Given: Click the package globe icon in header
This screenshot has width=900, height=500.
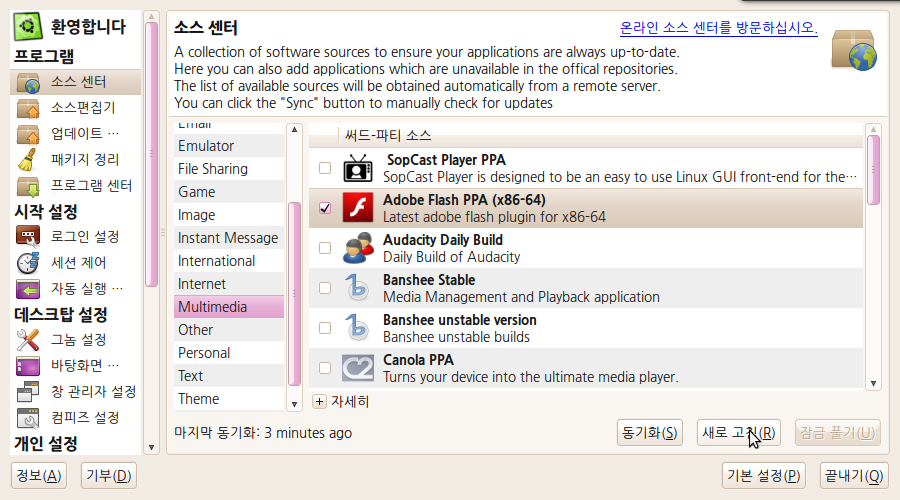Looking at the screenshot, I should (854, 50).
